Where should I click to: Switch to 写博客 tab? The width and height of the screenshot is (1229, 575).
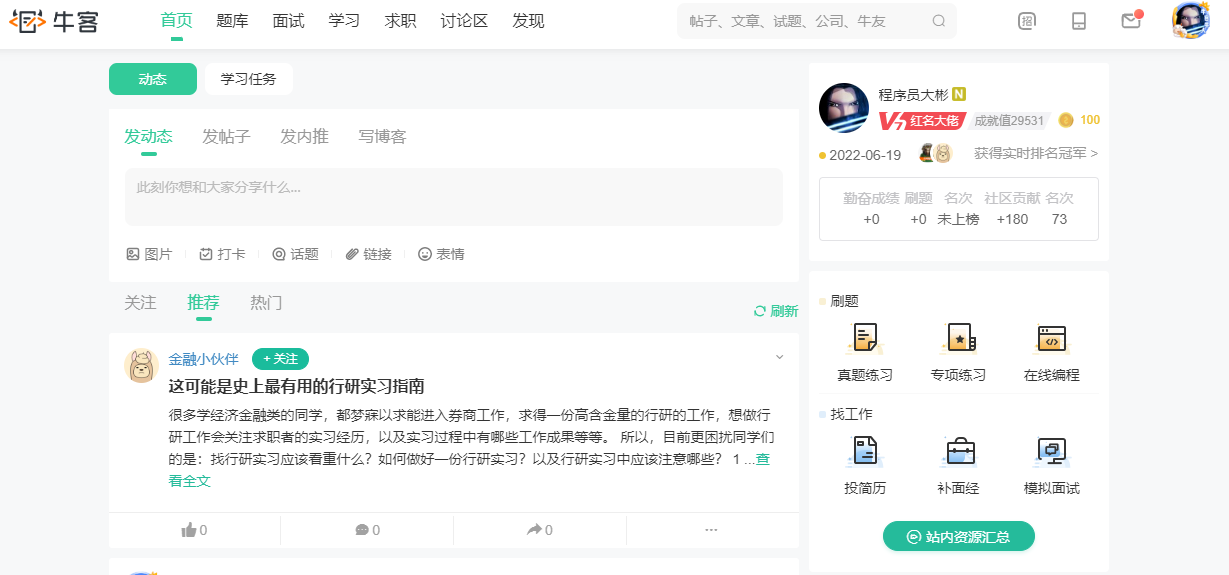[382, 136]
